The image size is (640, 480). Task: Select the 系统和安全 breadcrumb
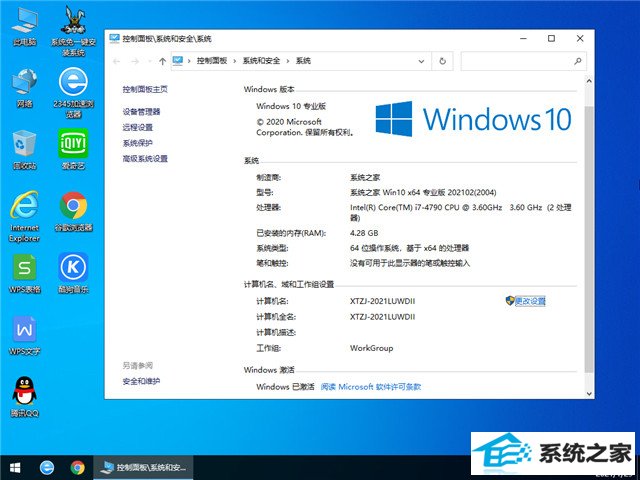261,61
